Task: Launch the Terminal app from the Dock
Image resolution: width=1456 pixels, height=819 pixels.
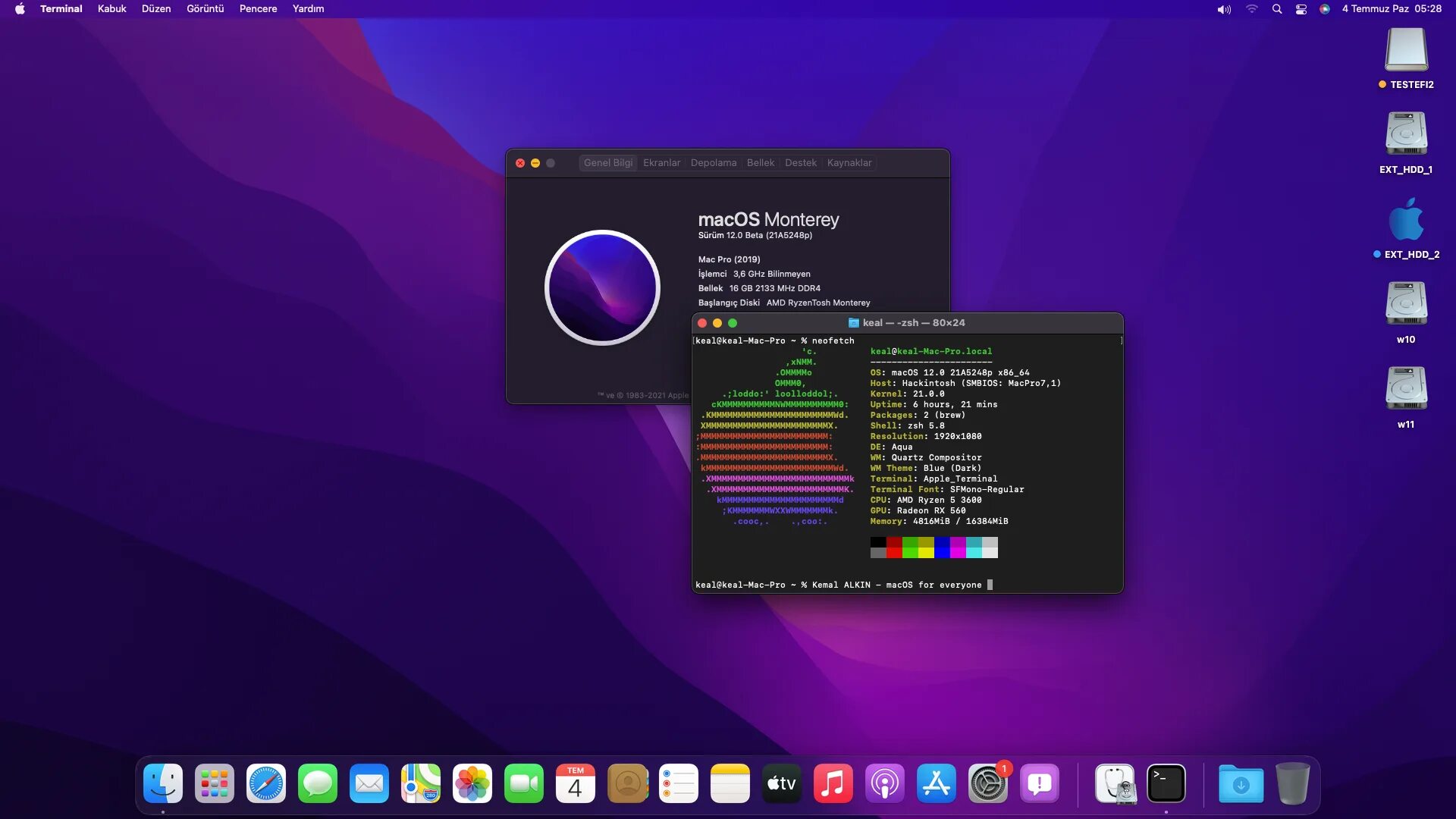Action: pos(1166,783)
